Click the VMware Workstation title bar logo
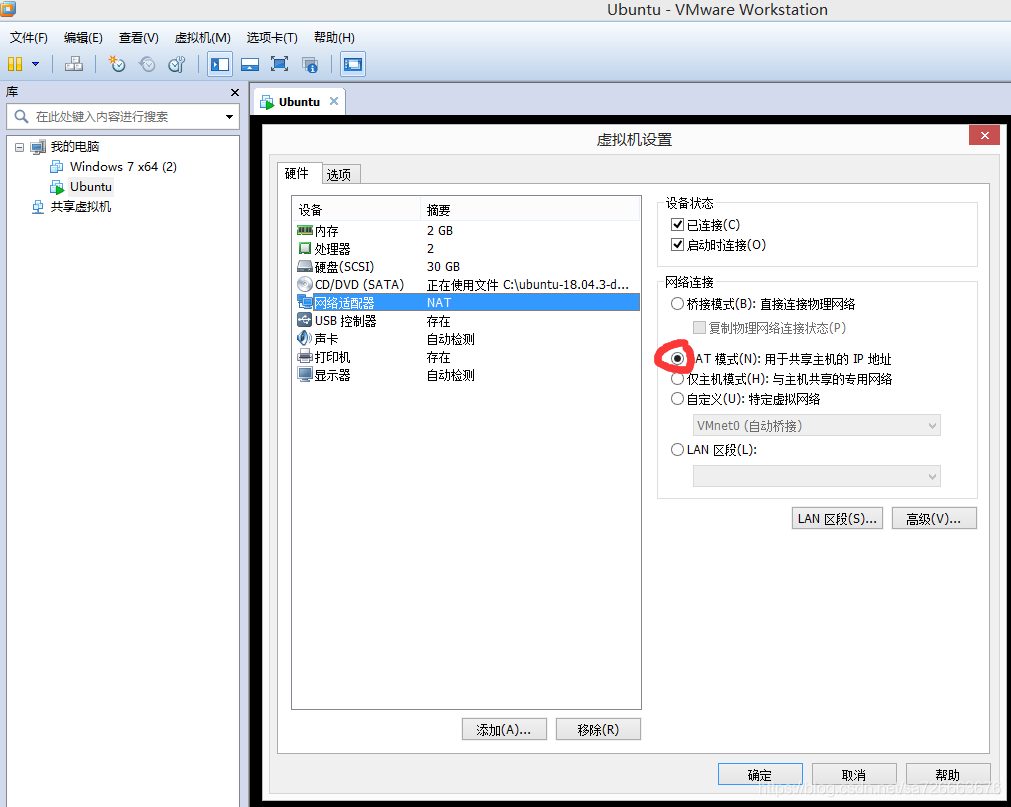The image size is (1011, 807). (8, 8)
